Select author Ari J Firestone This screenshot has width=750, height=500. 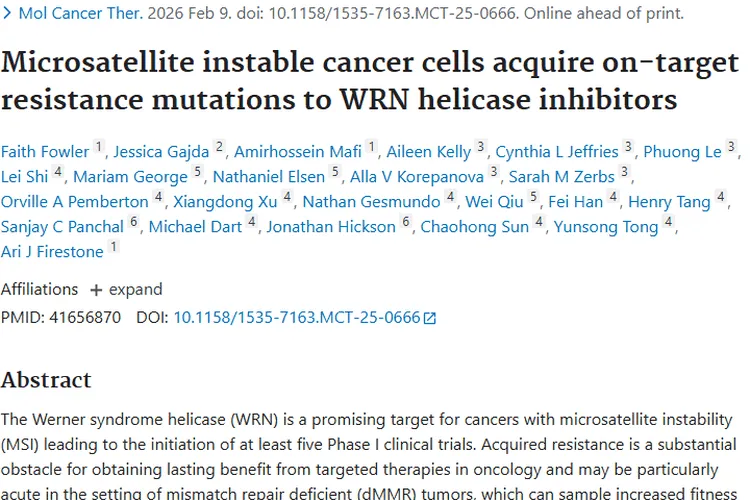(x=52, y=252)
